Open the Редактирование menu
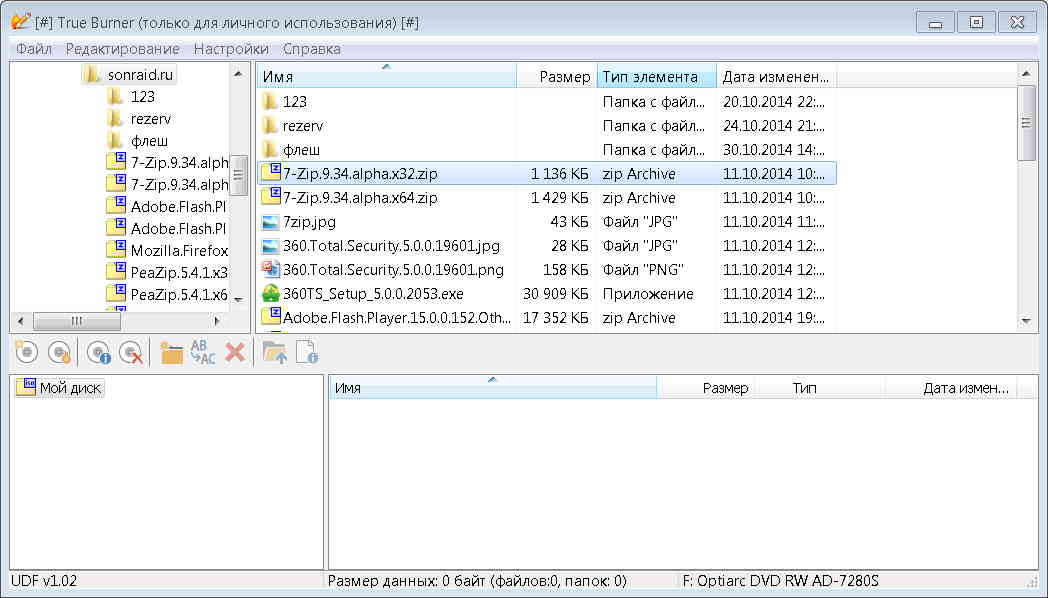The width and height of the screenshot is (1048, 598). coord(122,49)
